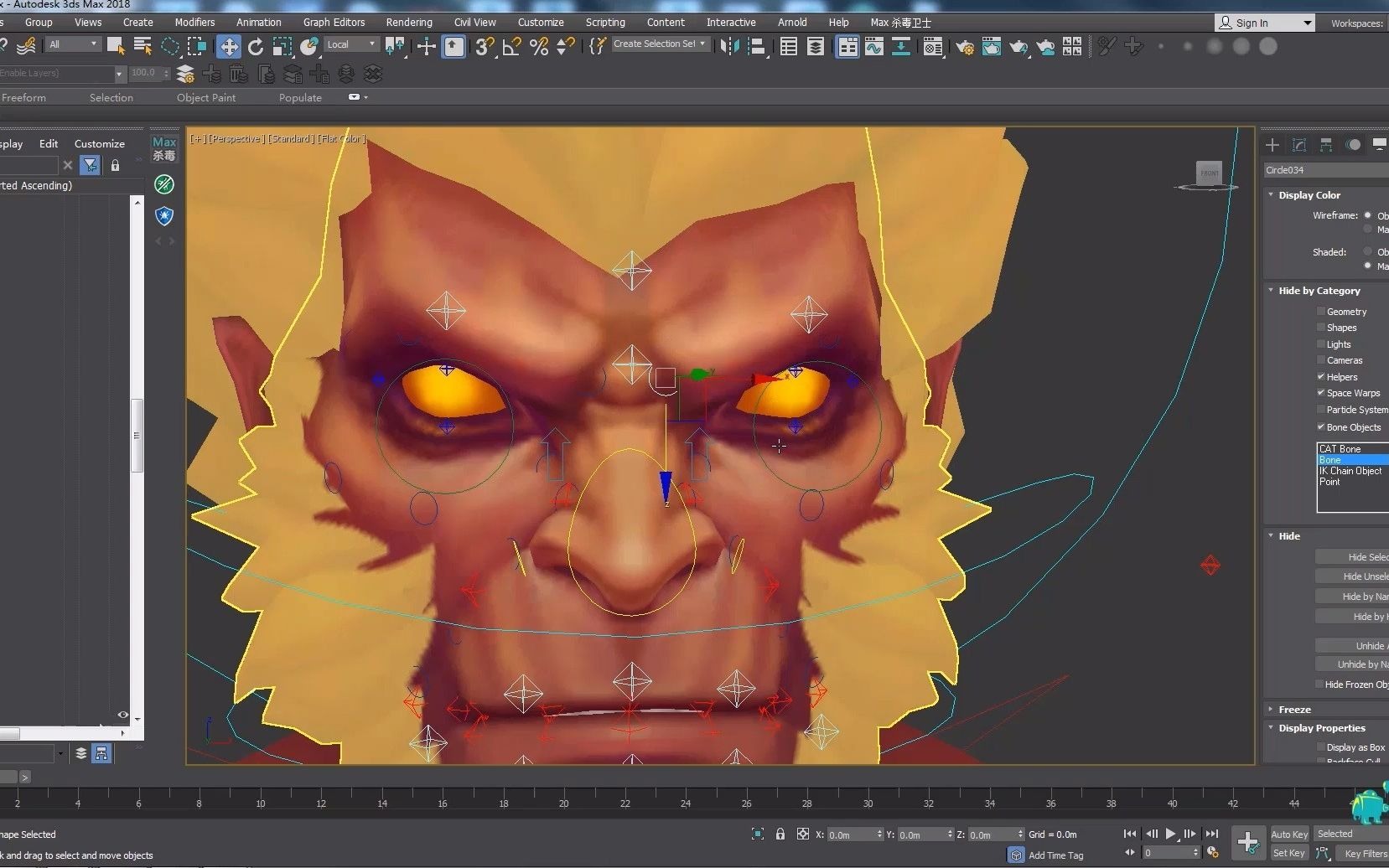1389x868 pixels.
Task: Open the selection filter All dropdown
Action: coord(74,44)
